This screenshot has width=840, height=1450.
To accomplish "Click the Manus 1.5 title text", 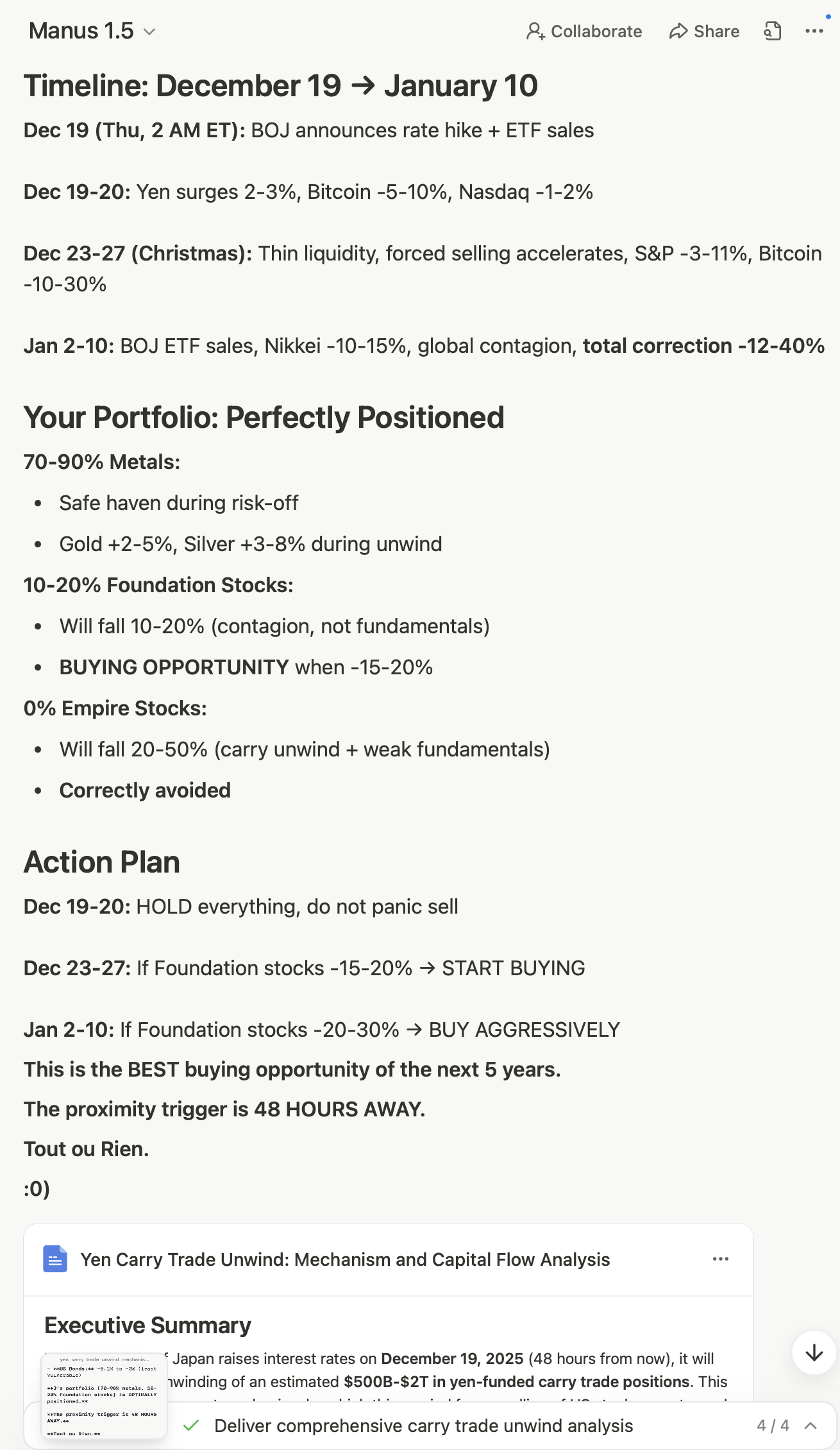I will 81,31.
